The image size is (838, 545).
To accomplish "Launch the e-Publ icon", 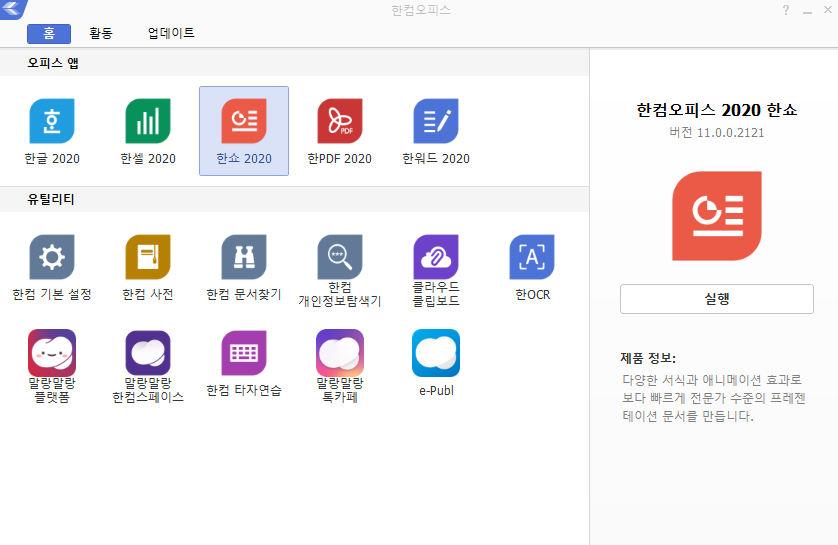I will (x=436, y=353).
